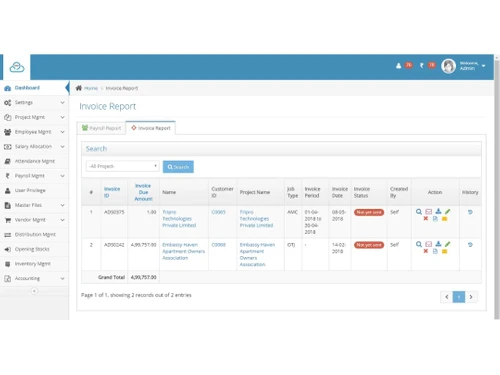Click Not yet sent badge for AD00375
Screen dimensions: 500x375
coord(369,212)
